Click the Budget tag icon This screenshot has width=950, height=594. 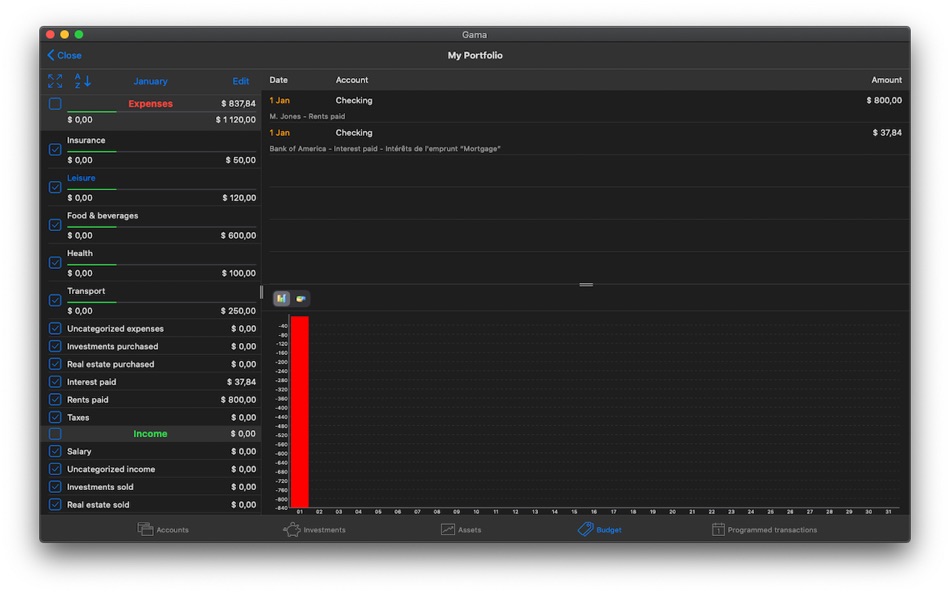pyautogui.click(x=585, y=529)
